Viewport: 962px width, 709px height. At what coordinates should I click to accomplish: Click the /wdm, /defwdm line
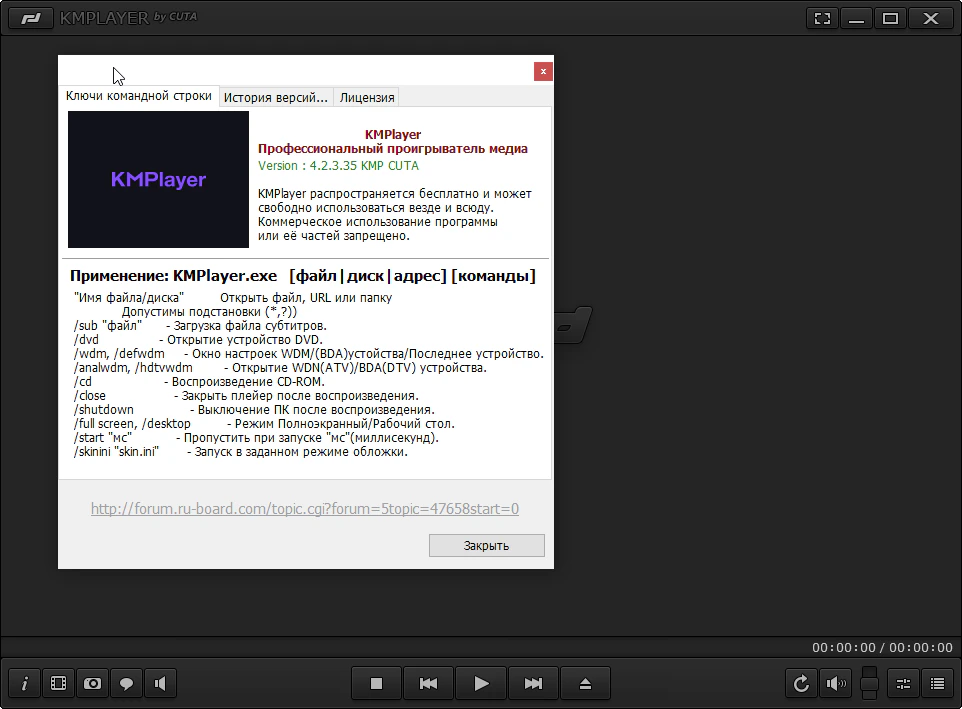[x=309, y=354]
